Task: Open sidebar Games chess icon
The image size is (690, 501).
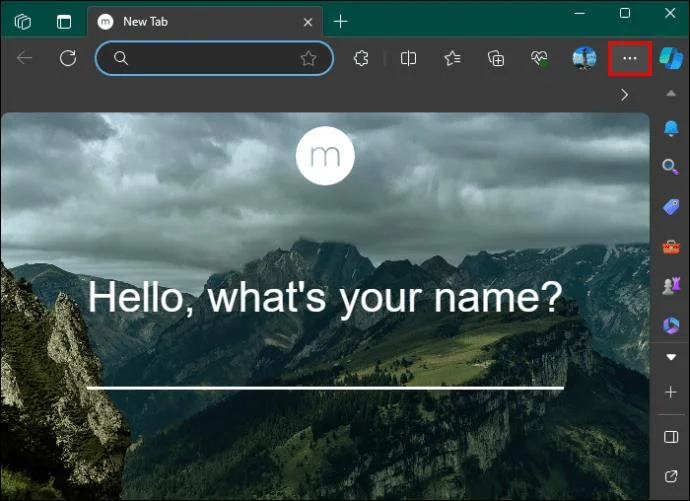Action: pyautogui.click(x=671, y=286)
